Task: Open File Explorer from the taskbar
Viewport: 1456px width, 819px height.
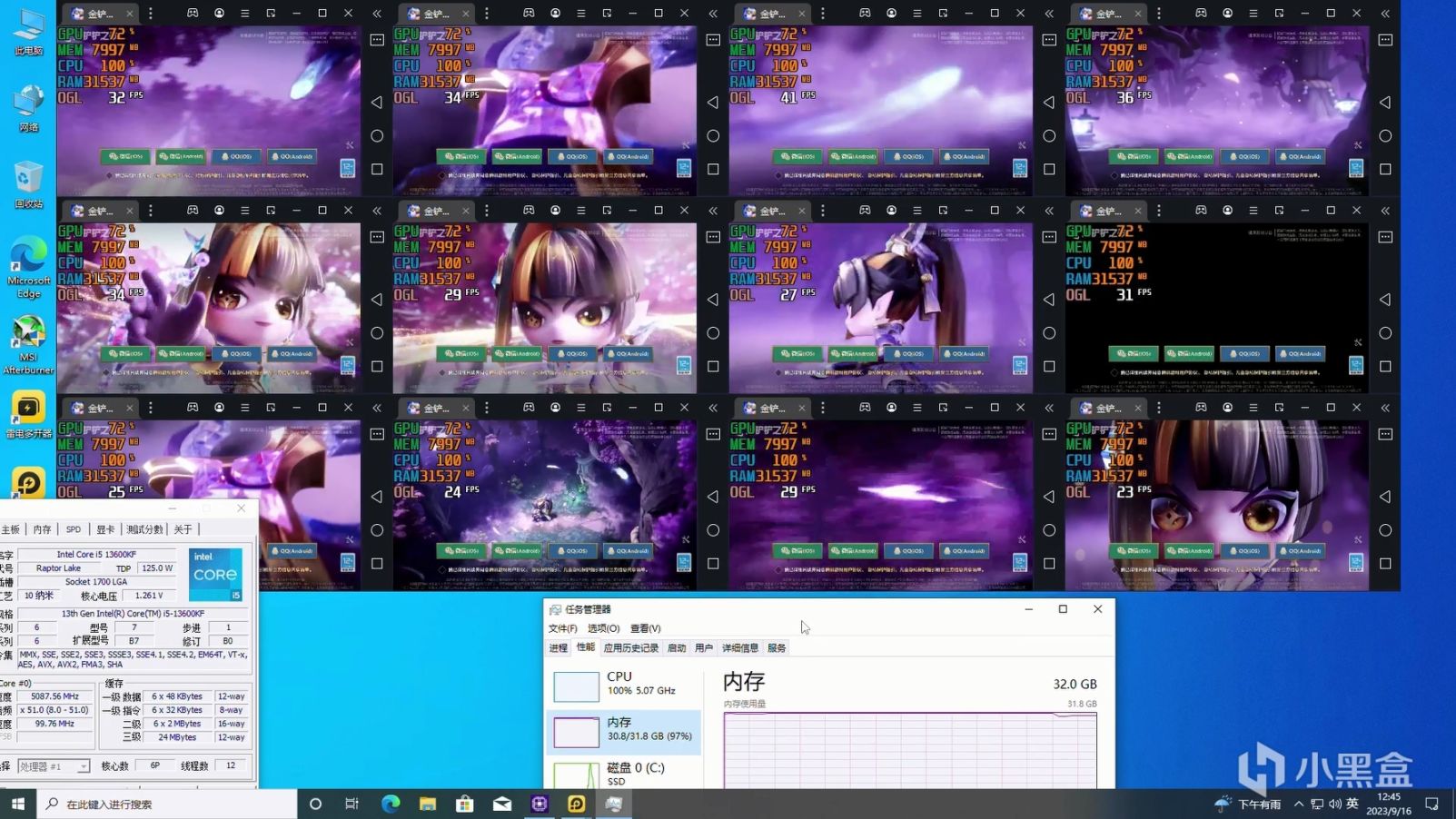Action: click(428, 804)
